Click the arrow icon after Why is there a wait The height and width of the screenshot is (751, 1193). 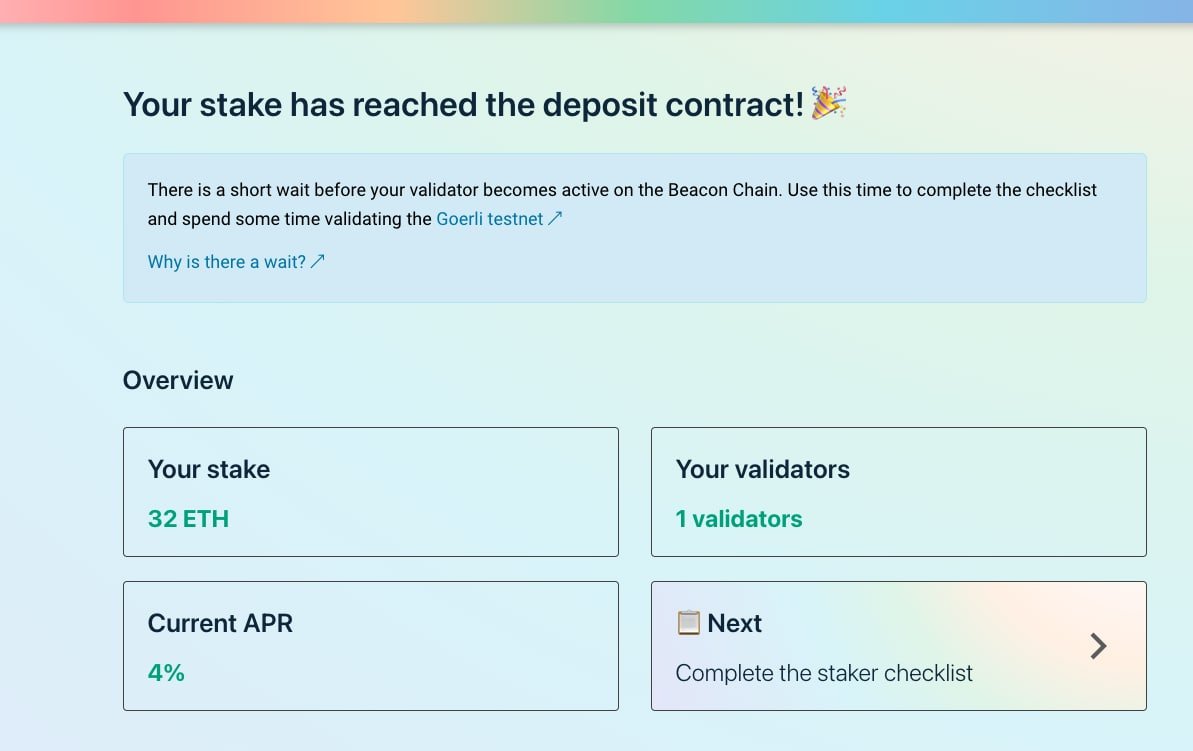(x=318, y=261)
